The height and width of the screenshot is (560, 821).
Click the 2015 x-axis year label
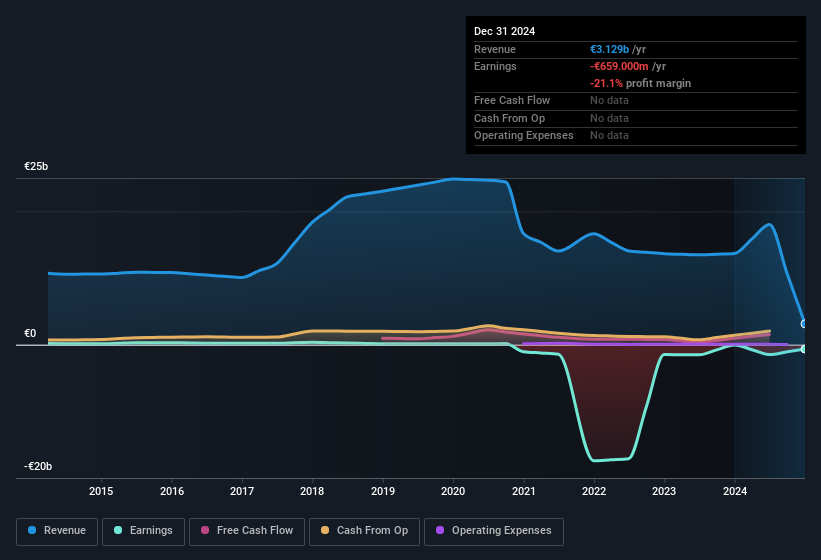coord(101,491)
